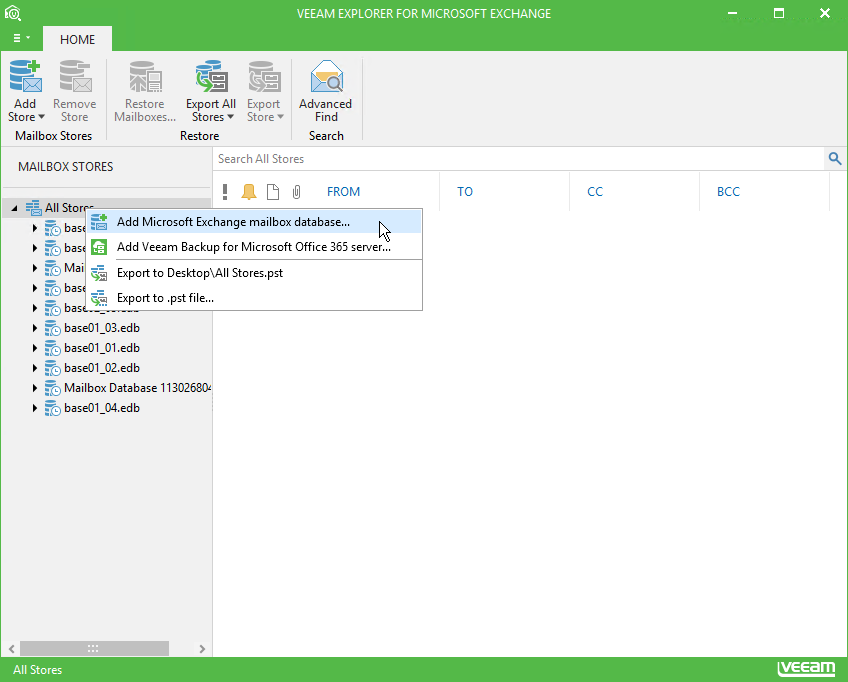Click the Export to Desktop menu item icon
This screenshot has height=682, width=848.
click(x=99, y=273)
